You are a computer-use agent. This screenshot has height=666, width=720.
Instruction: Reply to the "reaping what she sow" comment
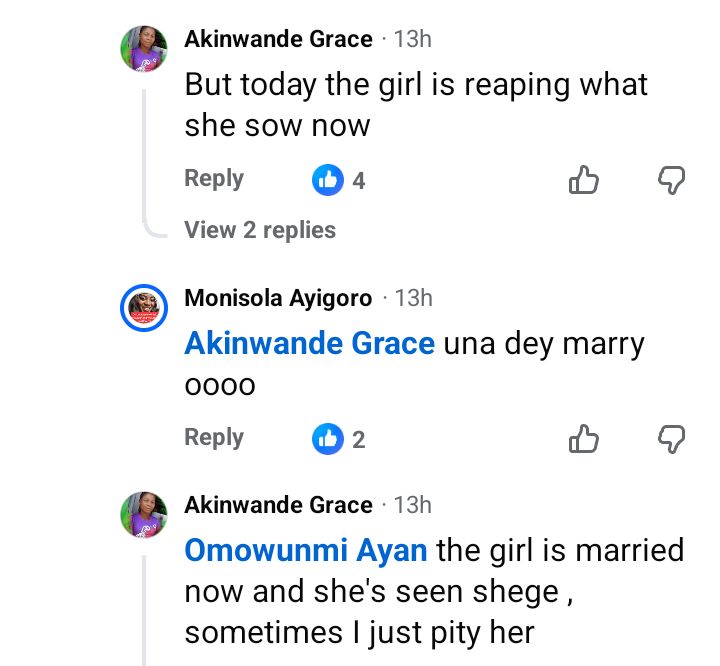click(x=214, y=179)
